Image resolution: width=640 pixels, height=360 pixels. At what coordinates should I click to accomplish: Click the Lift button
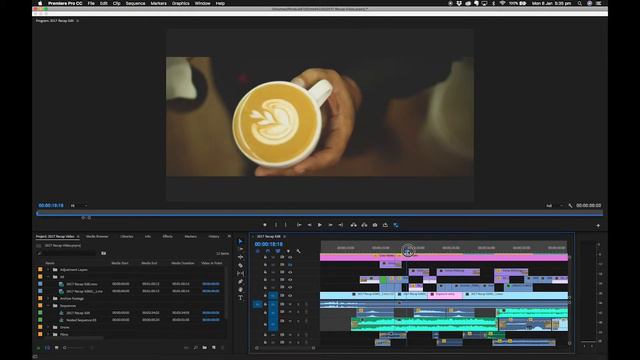(353, 225)
